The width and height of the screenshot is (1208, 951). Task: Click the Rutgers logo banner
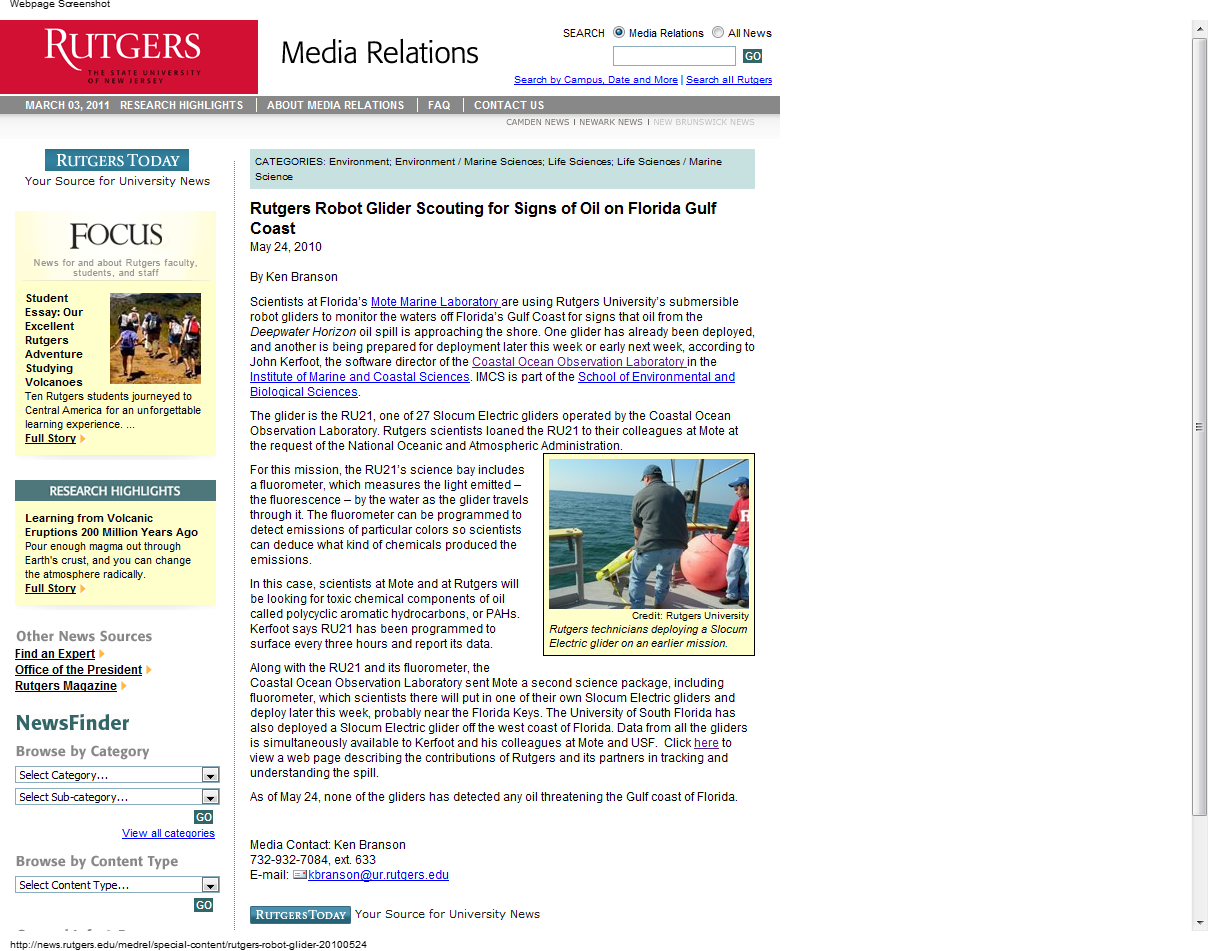pos(129,57)
